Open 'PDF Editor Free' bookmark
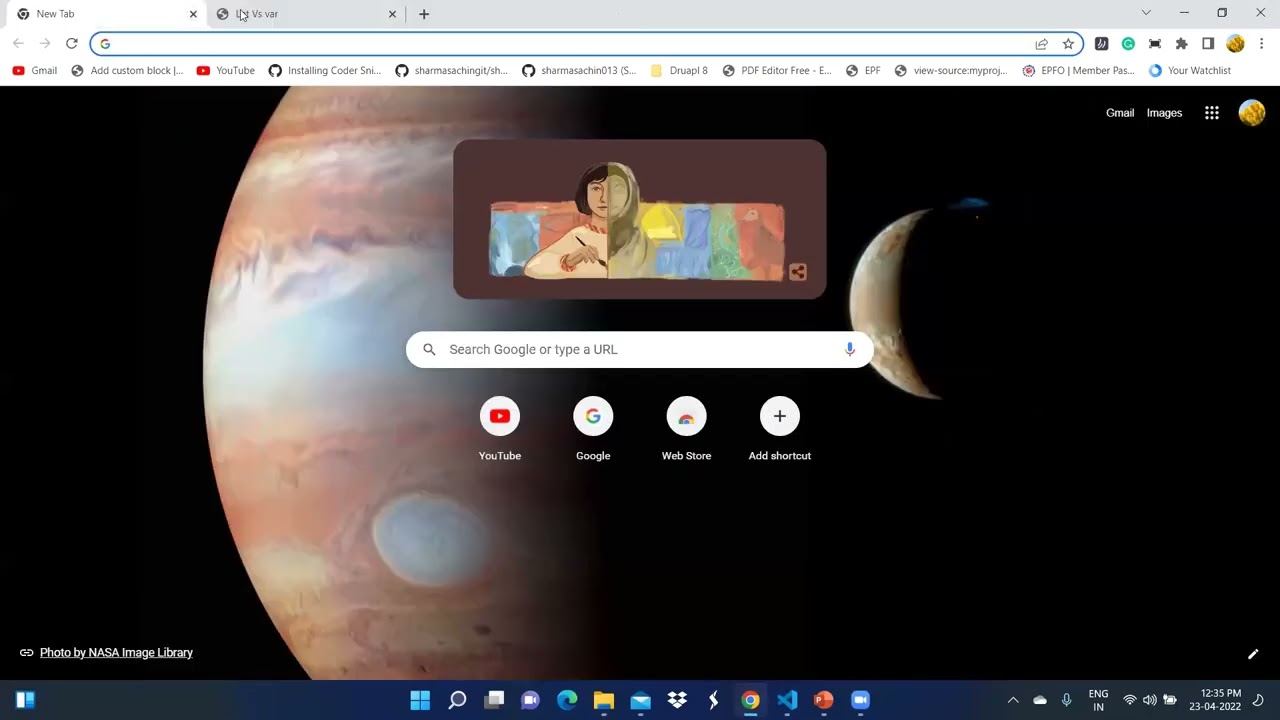The height and width of the screenshot is (720, 1280). 777,71
